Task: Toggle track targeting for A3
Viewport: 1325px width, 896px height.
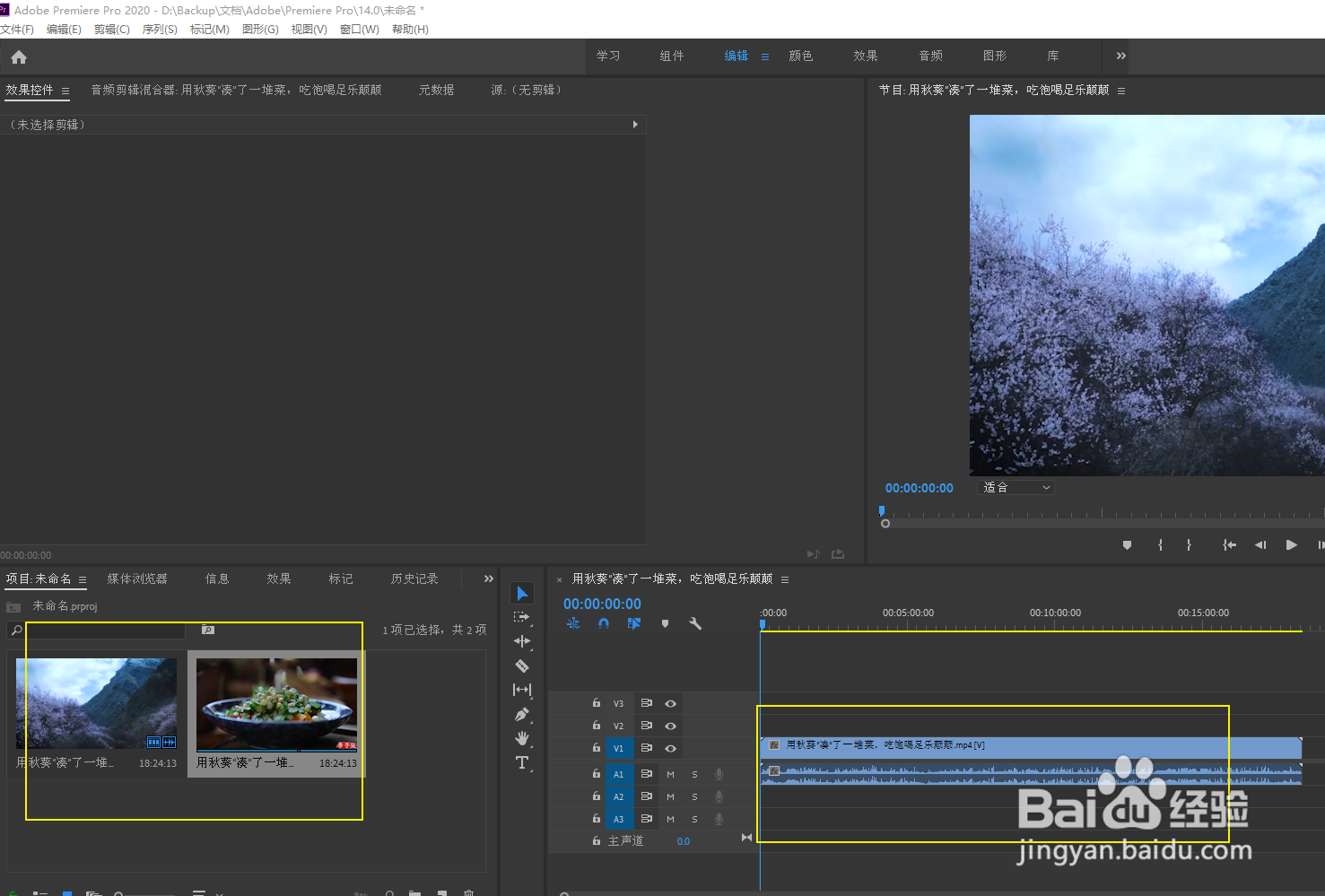Action: (618, 819)
